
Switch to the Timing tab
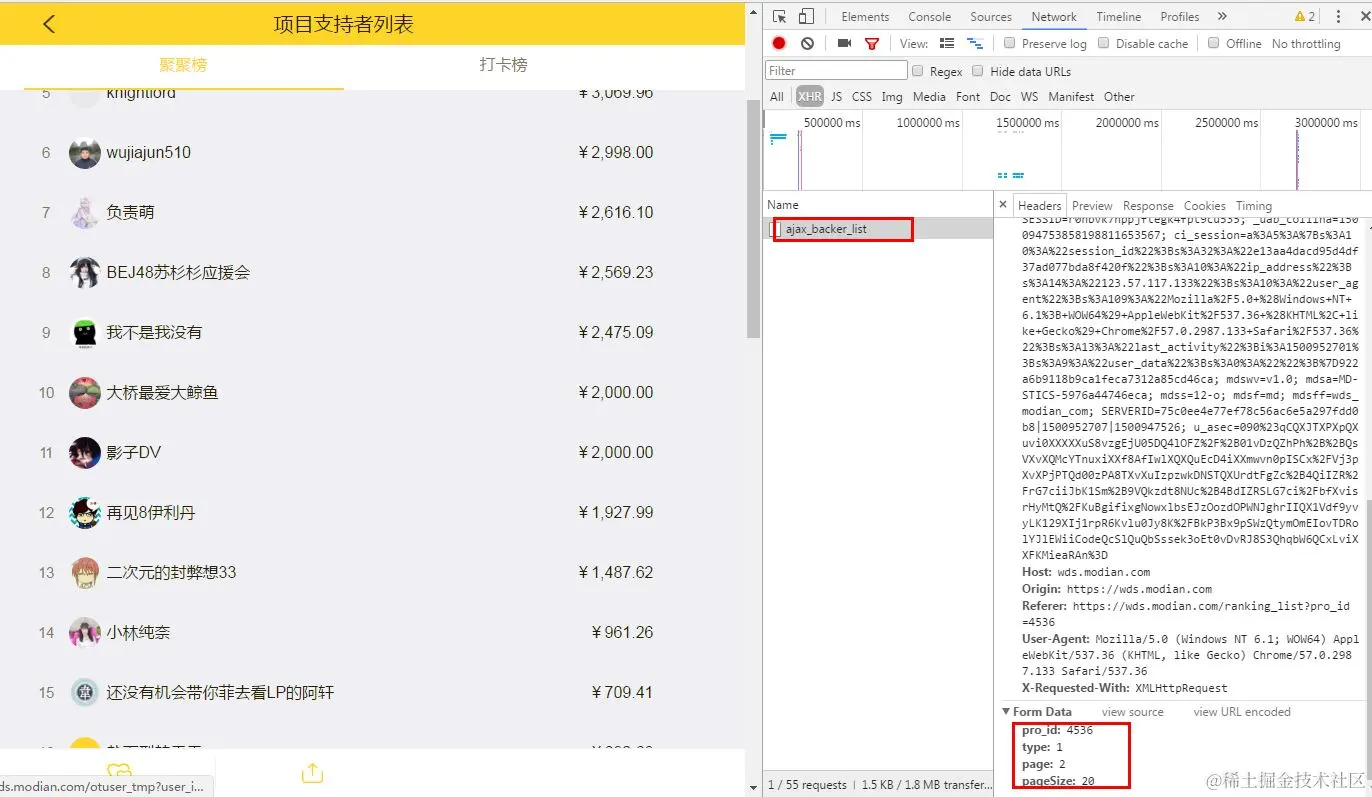coord(1254,205)
